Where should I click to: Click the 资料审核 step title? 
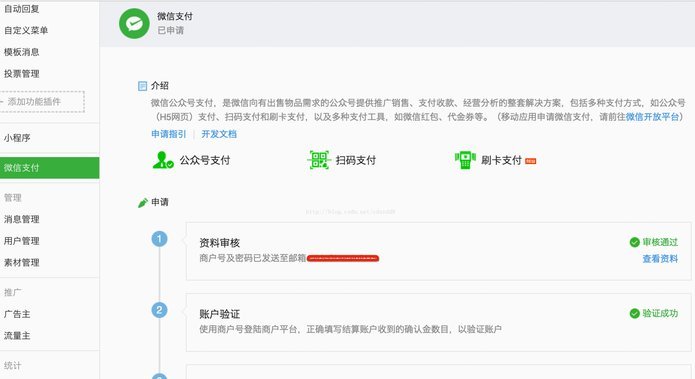click(x=220, y=243)
